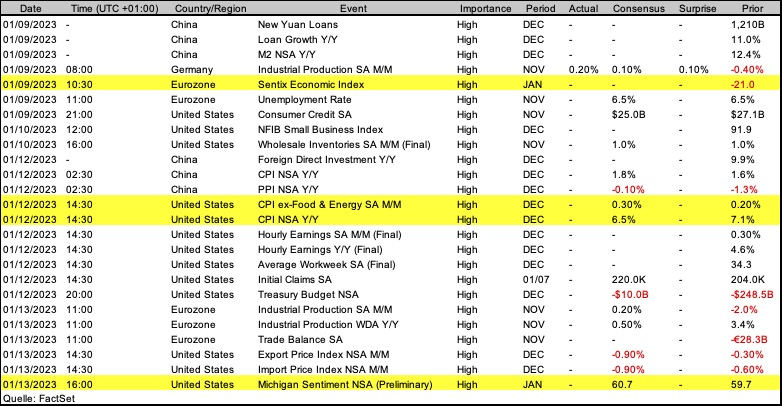The width and height of the screenshot is (782, 406).
Task: Click the 9.9% prior value
Action: click(743, 160)
